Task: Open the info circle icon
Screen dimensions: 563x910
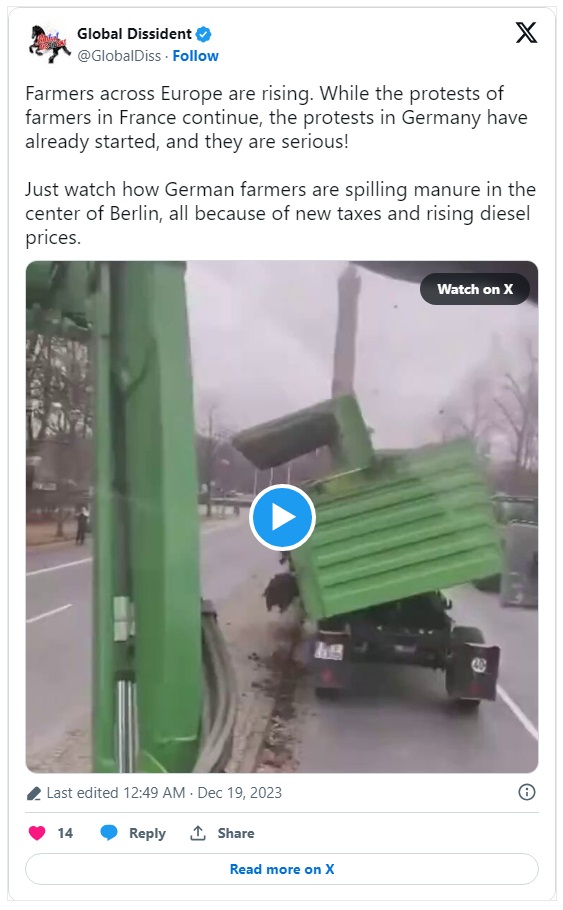Action: tap(526, 792)
